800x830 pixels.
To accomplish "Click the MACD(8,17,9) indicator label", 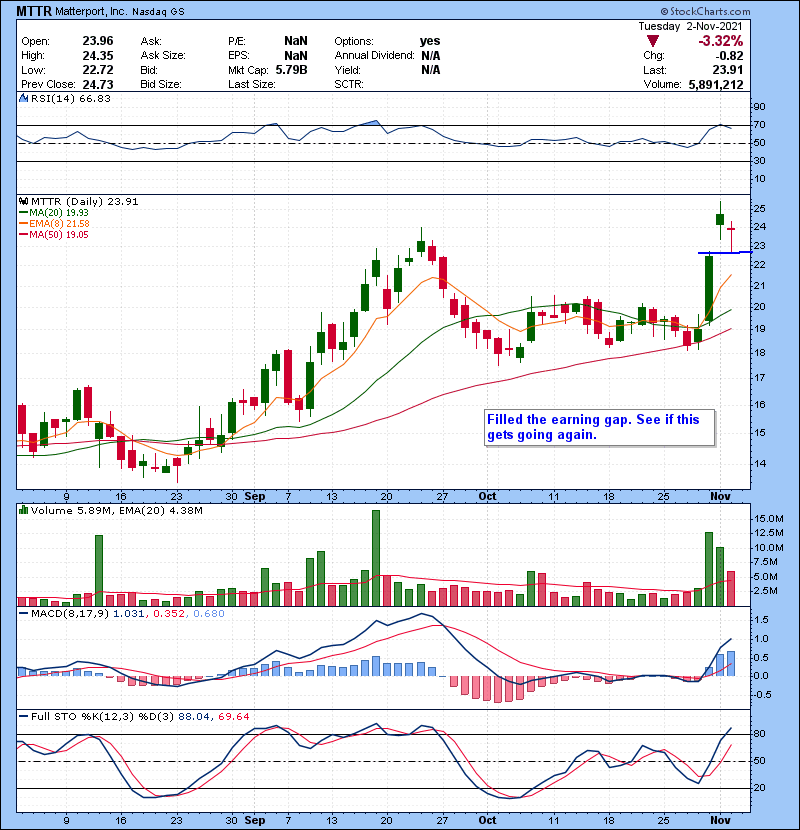I will (70, 614).
